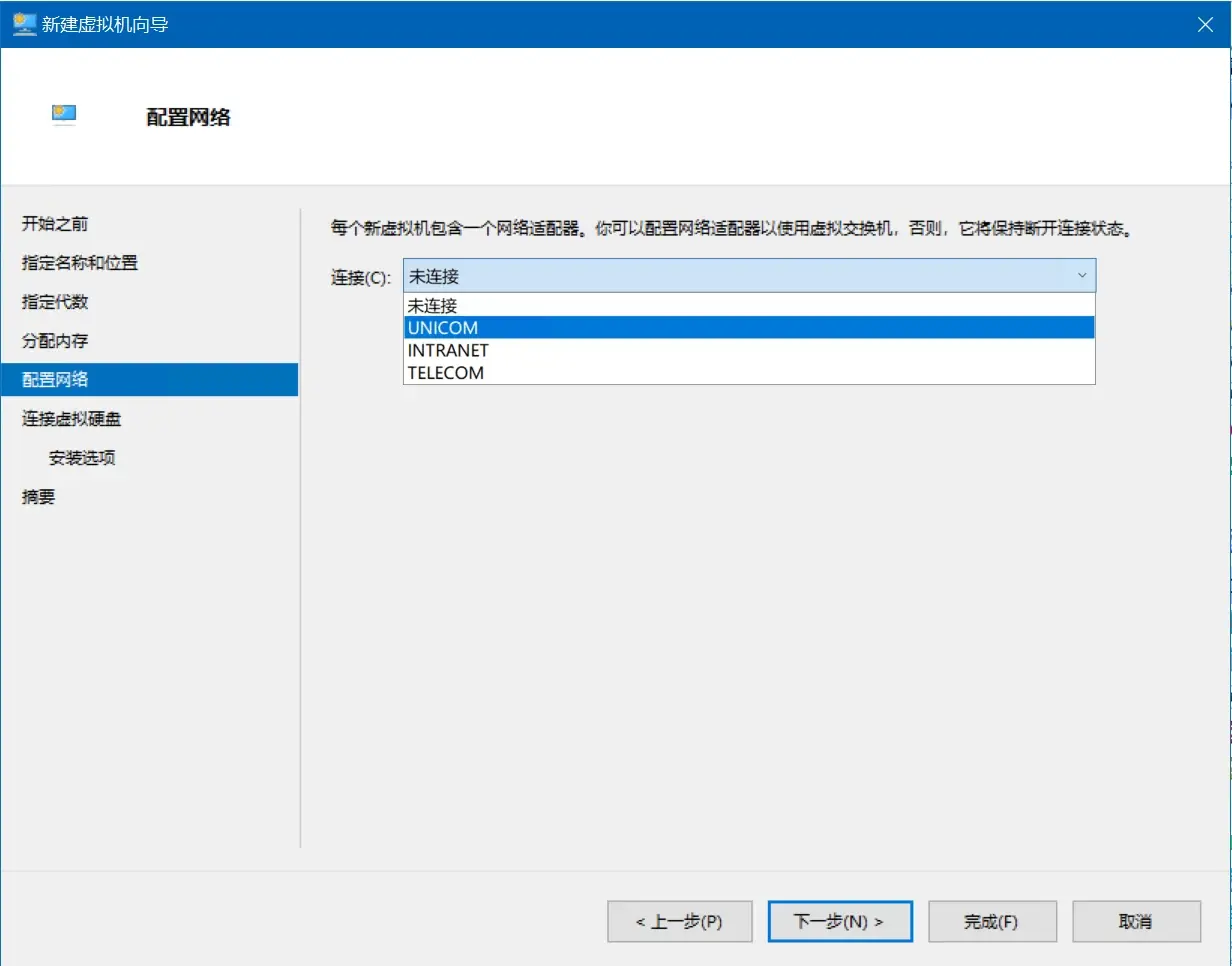
Task: Click the 上一步(P) back button
Action: 679,922
